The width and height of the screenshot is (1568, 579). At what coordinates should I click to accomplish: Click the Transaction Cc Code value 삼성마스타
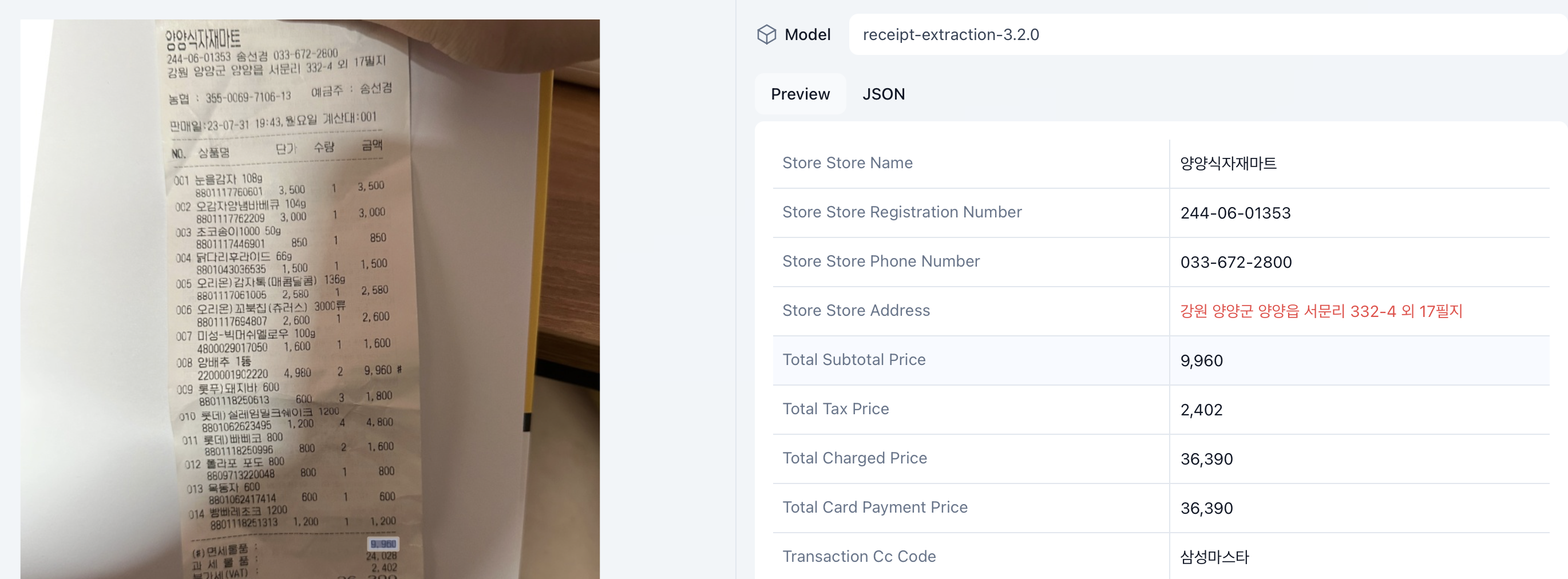pyautogui.click(x=1214, y=557)
